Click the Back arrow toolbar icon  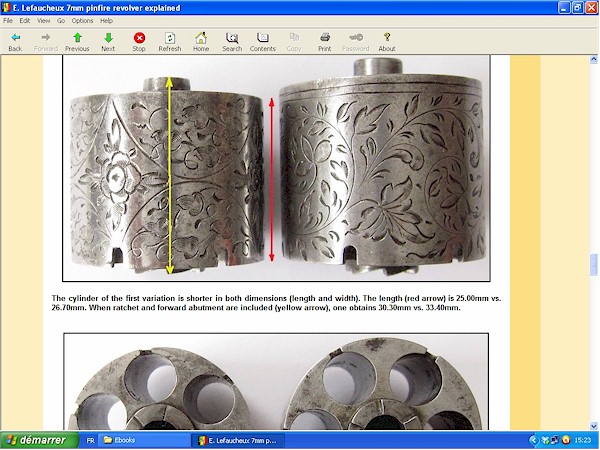point(15,38)
